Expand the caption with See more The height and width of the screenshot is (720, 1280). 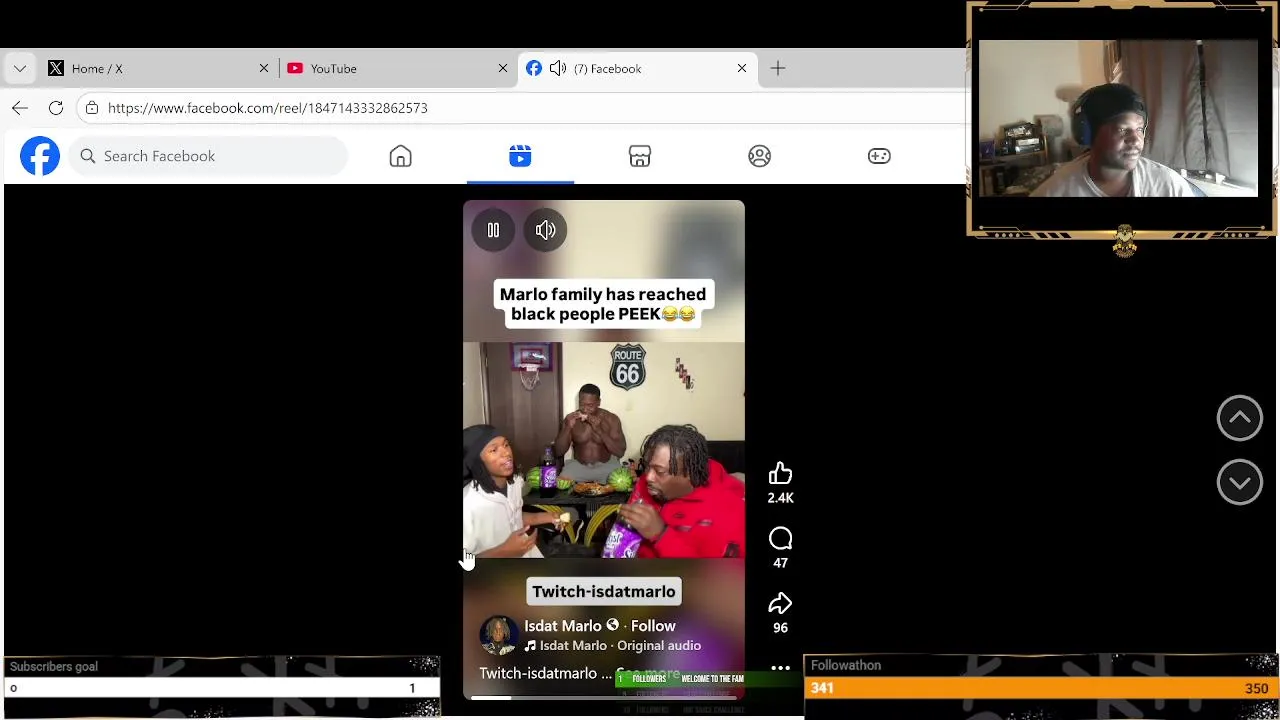(x=648, y=674)
